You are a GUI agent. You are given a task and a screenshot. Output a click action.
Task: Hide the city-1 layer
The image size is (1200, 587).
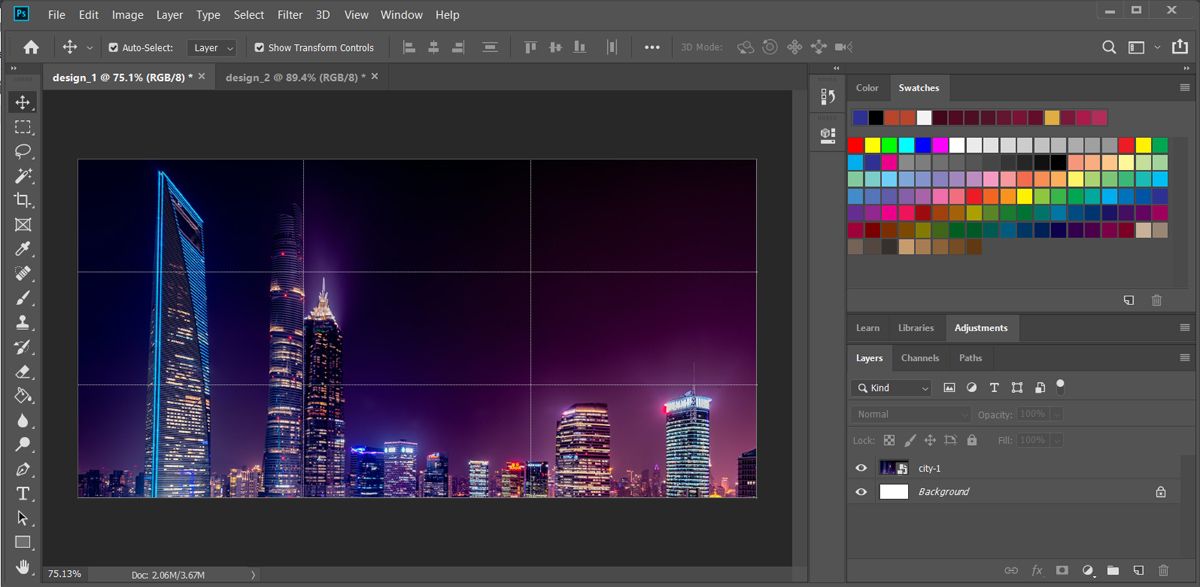[x=861, y=468]
